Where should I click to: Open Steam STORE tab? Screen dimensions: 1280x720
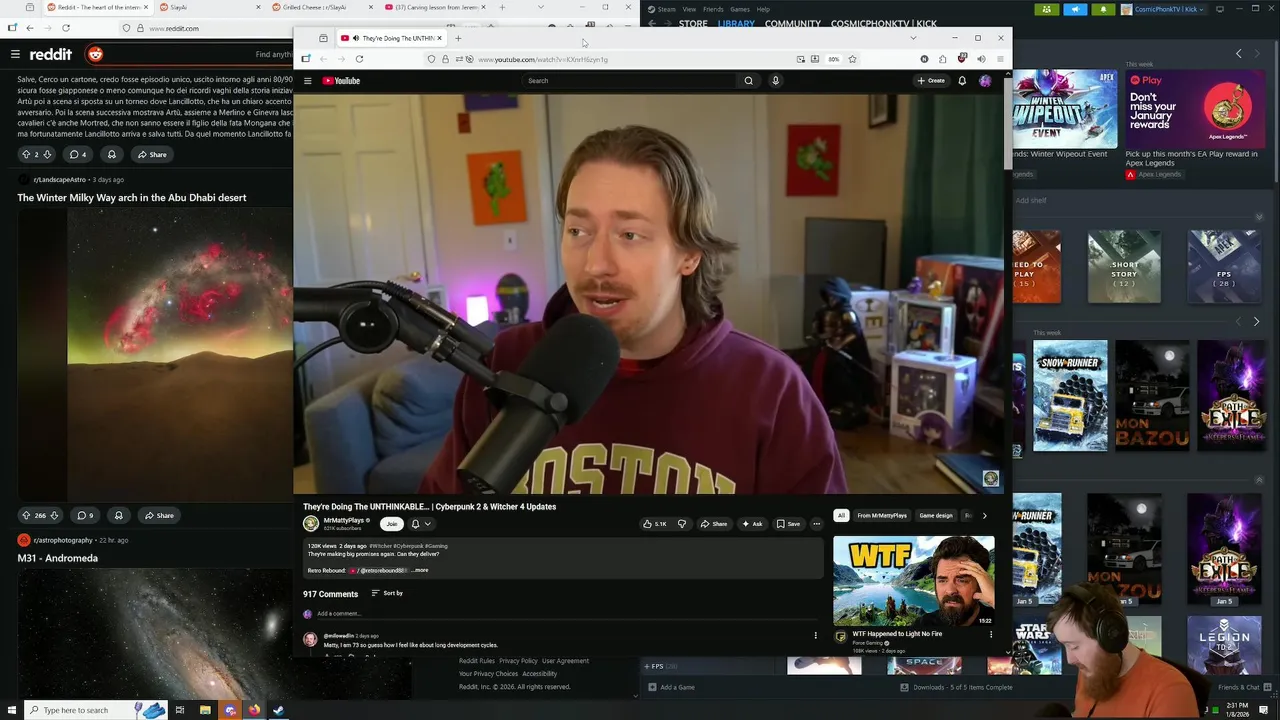693,23
